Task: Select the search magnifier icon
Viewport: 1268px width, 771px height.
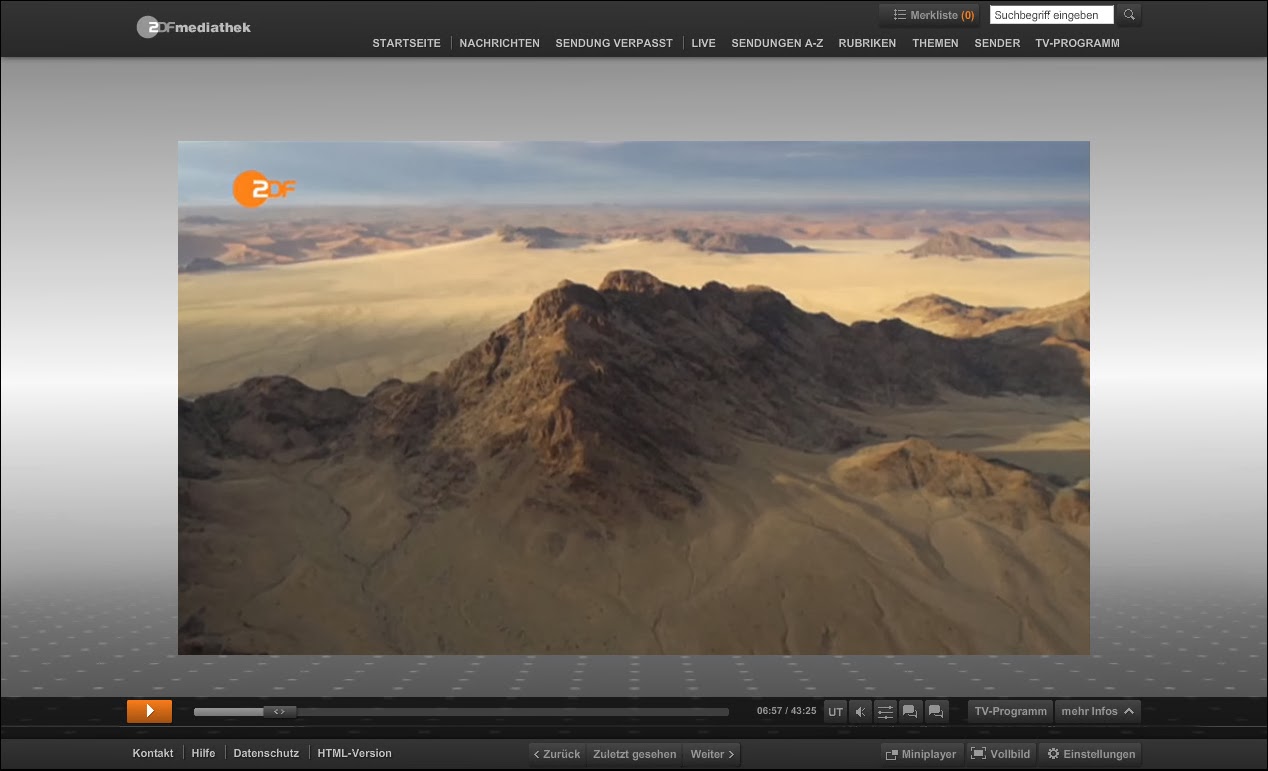Action: (1128, 14)
